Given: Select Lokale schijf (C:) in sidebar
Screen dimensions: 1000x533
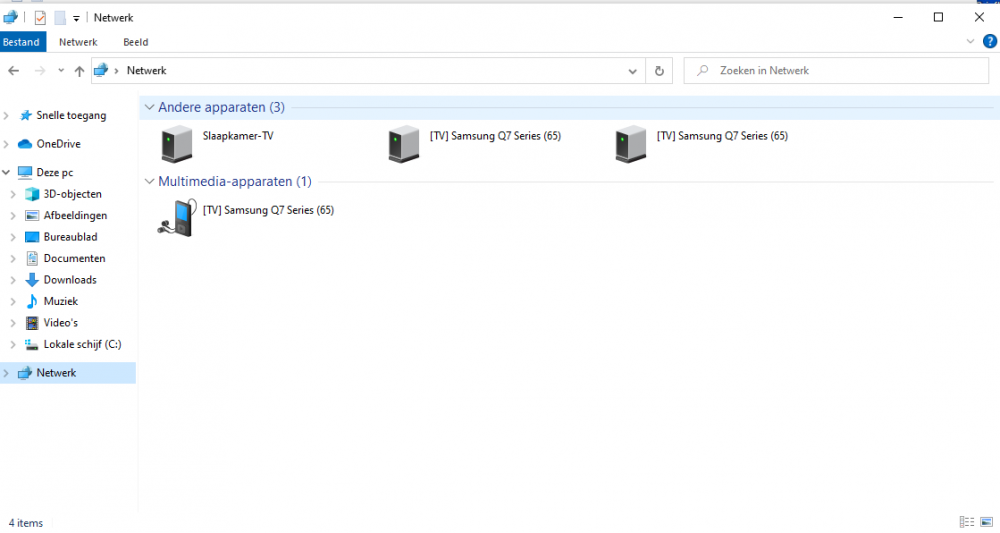Looking at the screenshot, I should [x=82, y=344].
